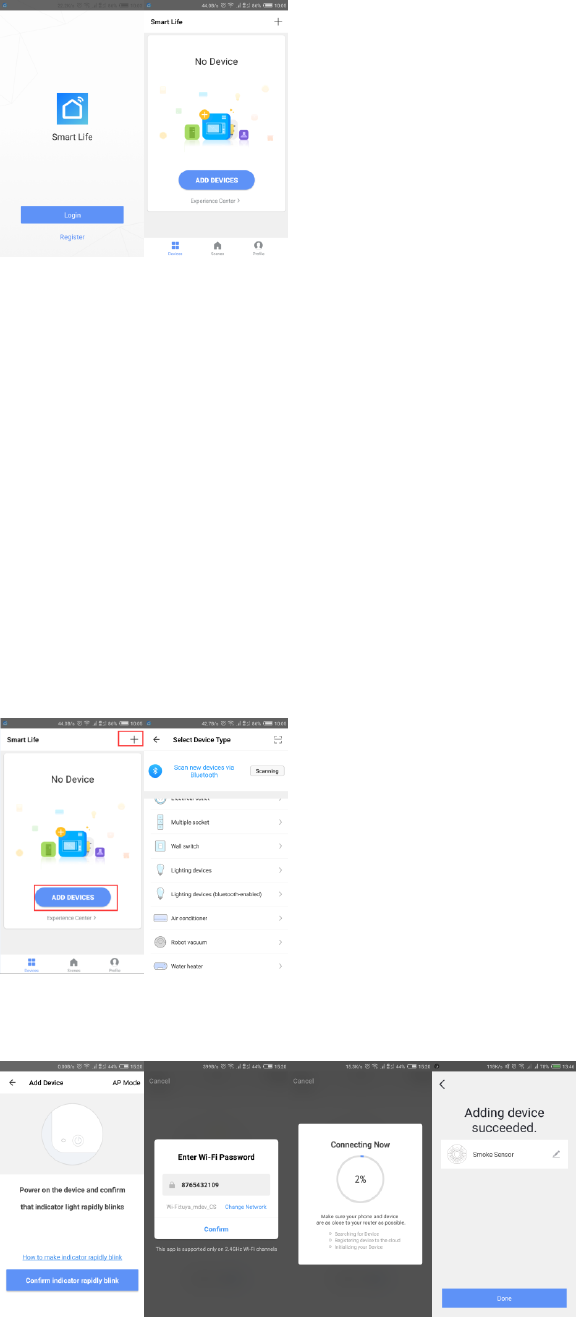Expand the Wall switch row chevron
The width and height of the screenshot is (576, 1317).
point(280,846)
